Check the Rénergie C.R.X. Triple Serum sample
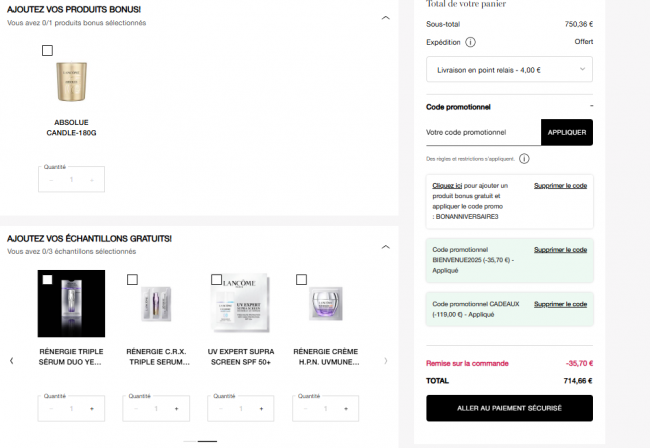Image resolution: width=650 pixels, height=448 pixels. [133, 280]
